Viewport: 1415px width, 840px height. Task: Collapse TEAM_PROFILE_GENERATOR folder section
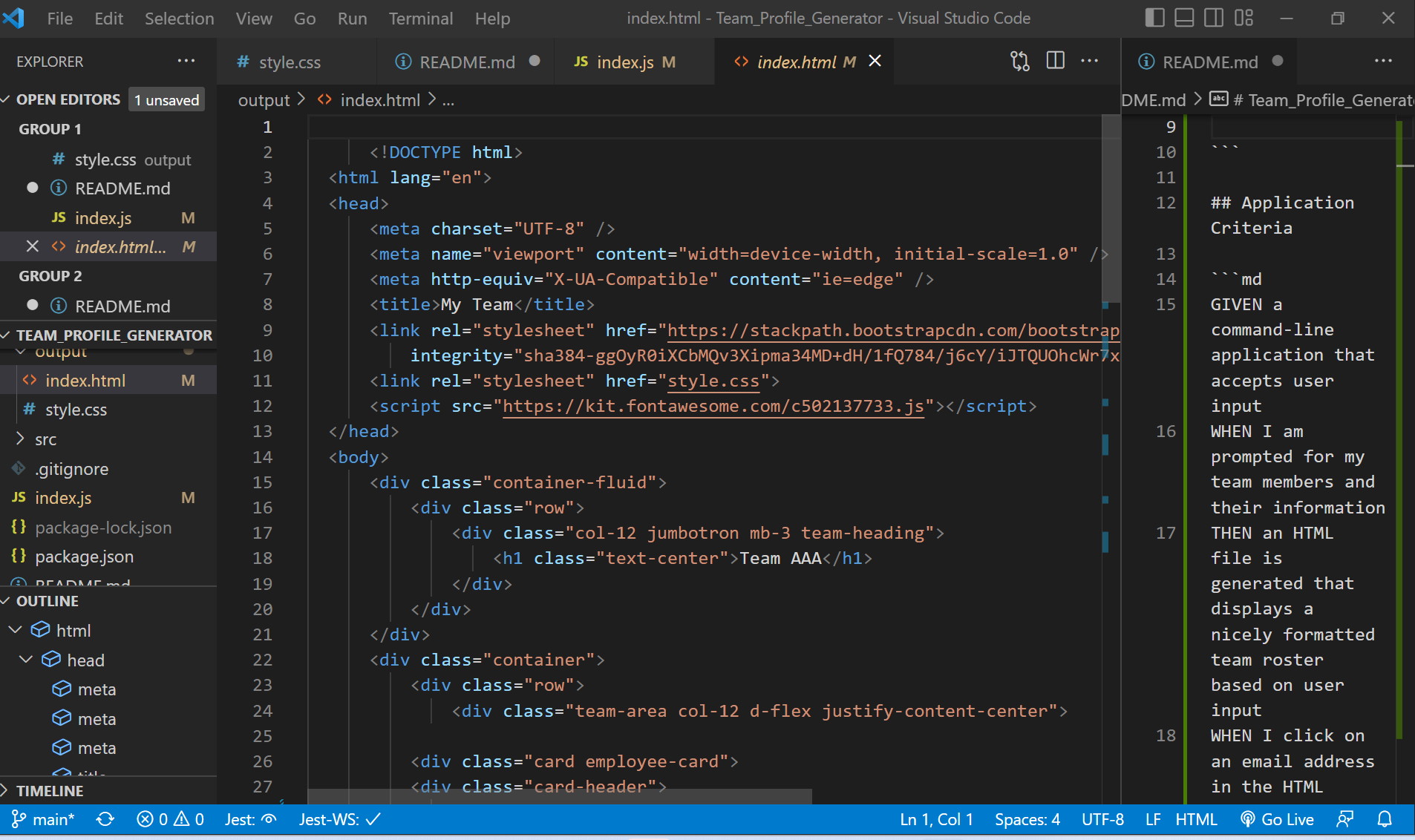coord(108,335)
